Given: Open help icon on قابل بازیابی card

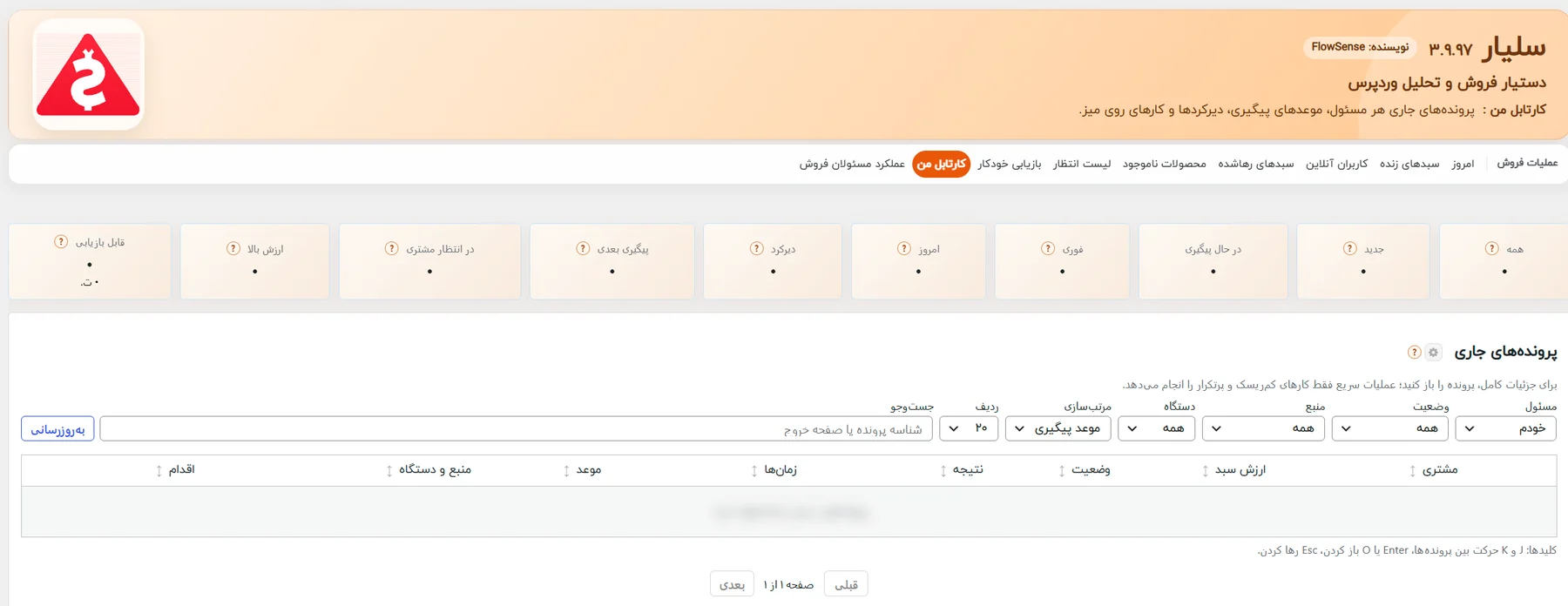Looking at the screenshot, I should pyautogui.click(x=61, y=241).
